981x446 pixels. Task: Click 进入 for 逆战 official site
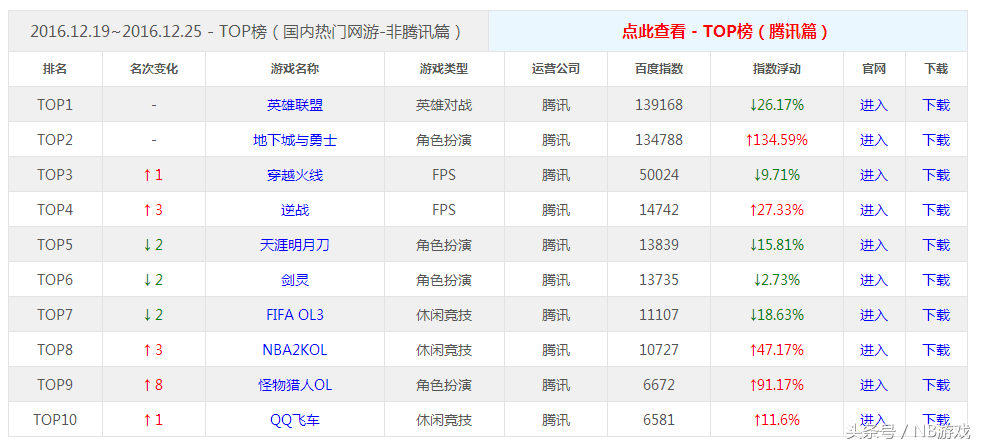pos(874,210)
